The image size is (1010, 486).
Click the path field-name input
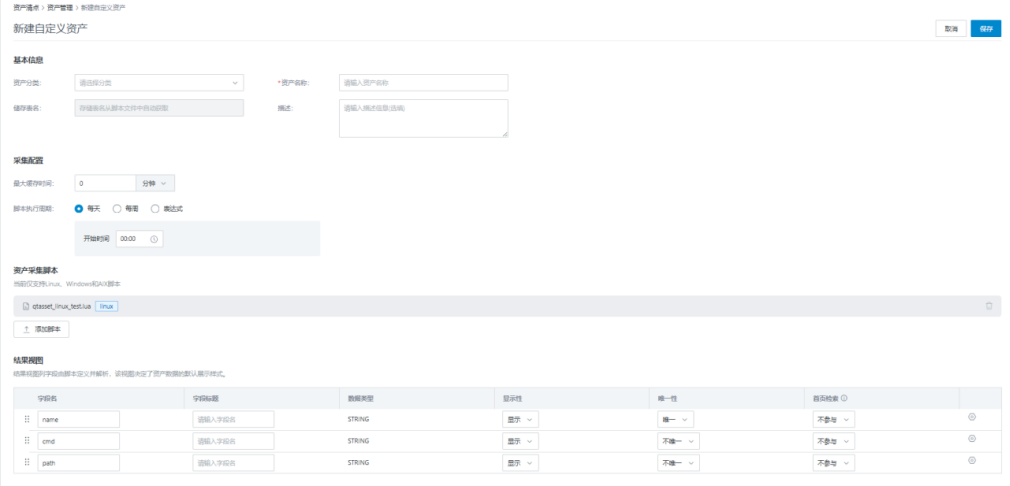click(79, 463)
